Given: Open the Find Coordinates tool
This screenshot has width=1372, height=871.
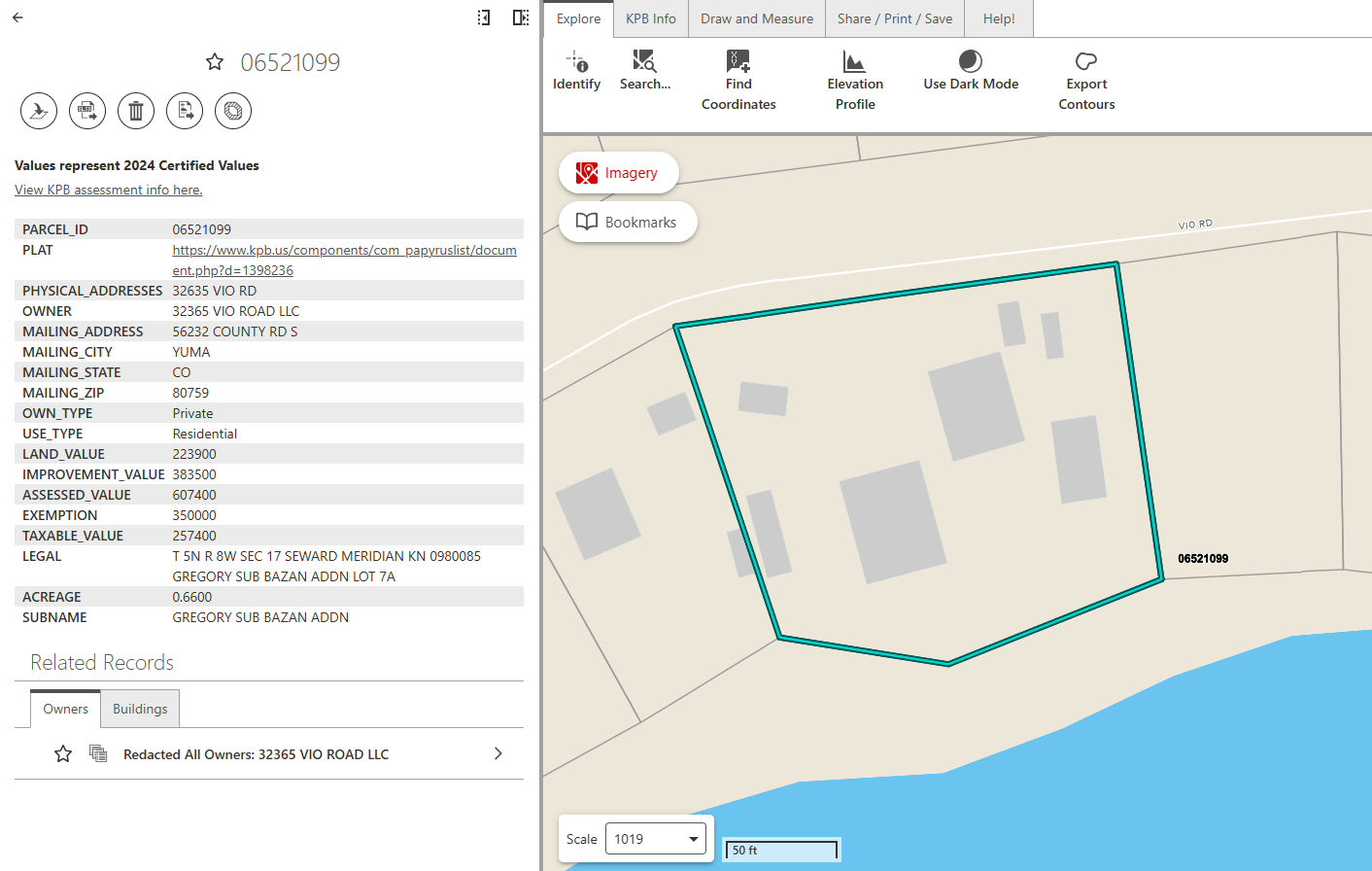Looking at the screenshot, I should tap(738, 82).
